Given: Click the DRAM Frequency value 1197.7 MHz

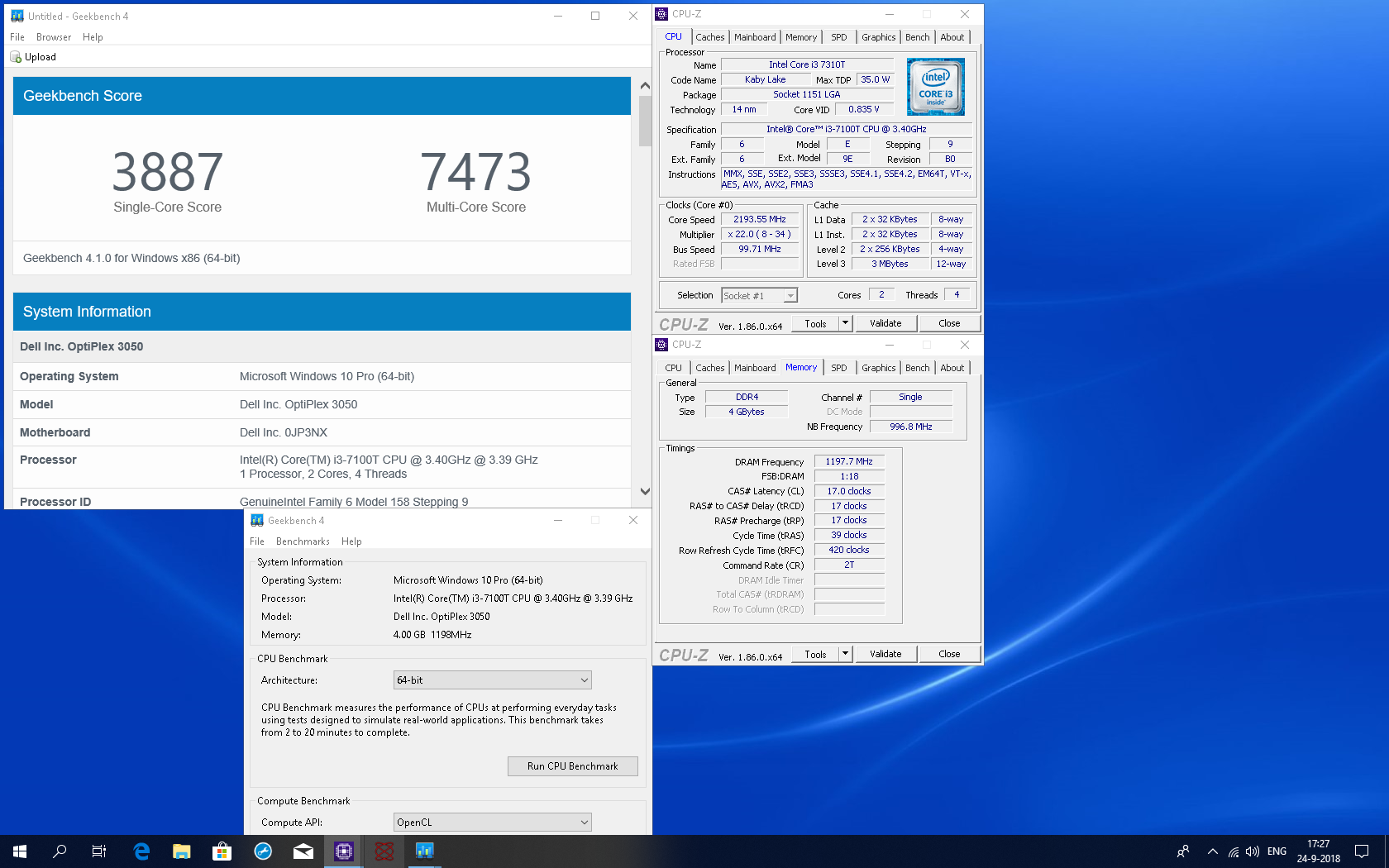Looking at the screenshot, I should tap(849, 461).
